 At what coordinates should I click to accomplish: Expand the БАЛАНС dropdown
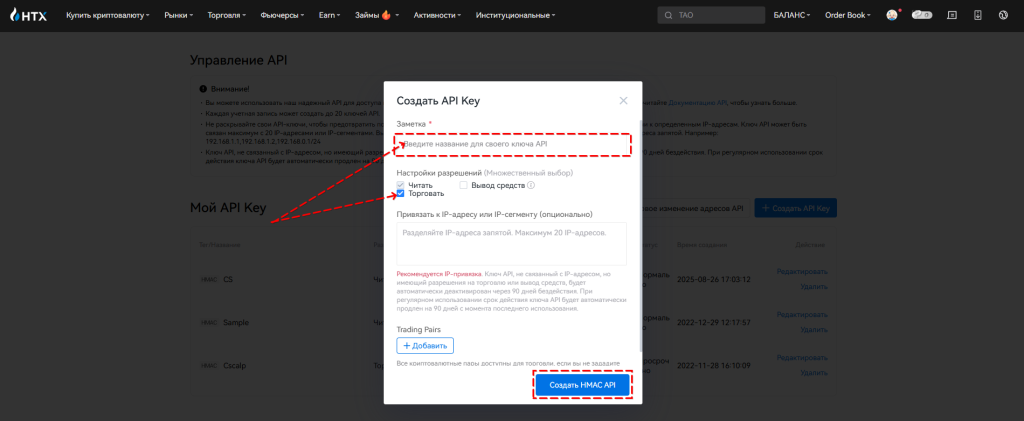792,16
